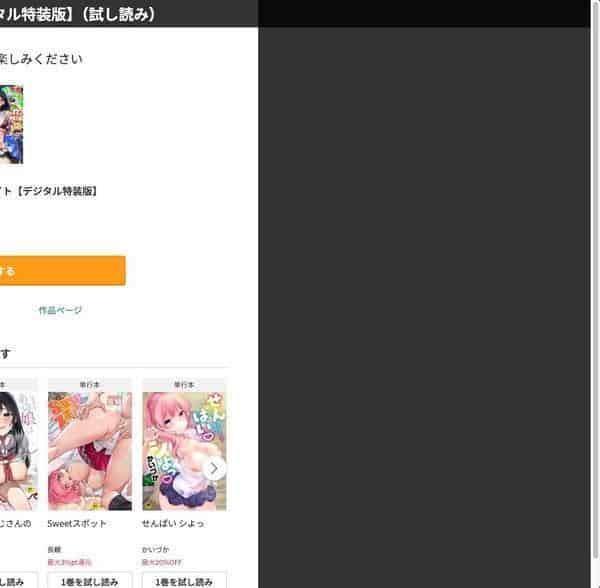Click the pink points label under Sweetスポット

click(69, 562)
